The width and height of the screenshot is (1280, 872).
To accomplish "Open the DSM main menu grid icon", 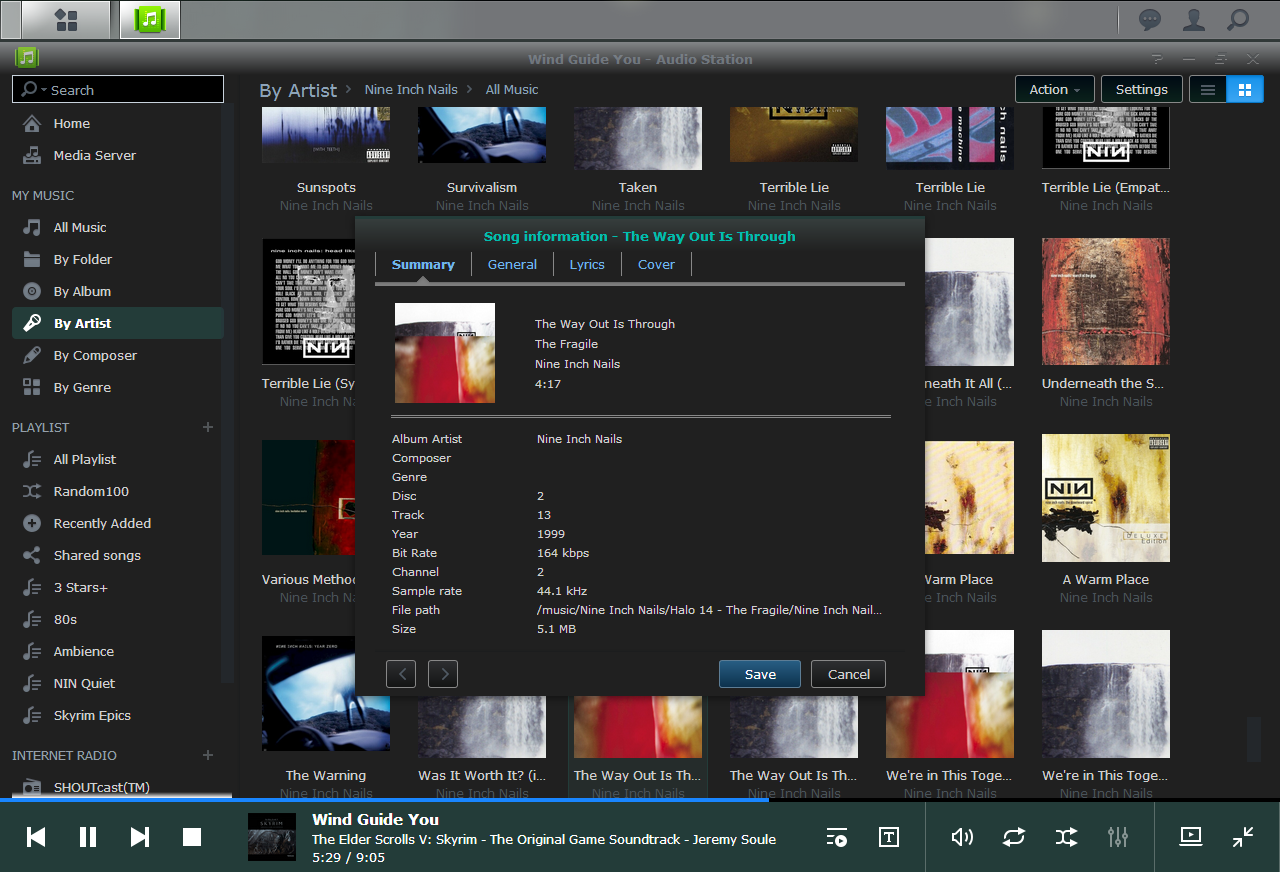I will [x=65, y=19].
